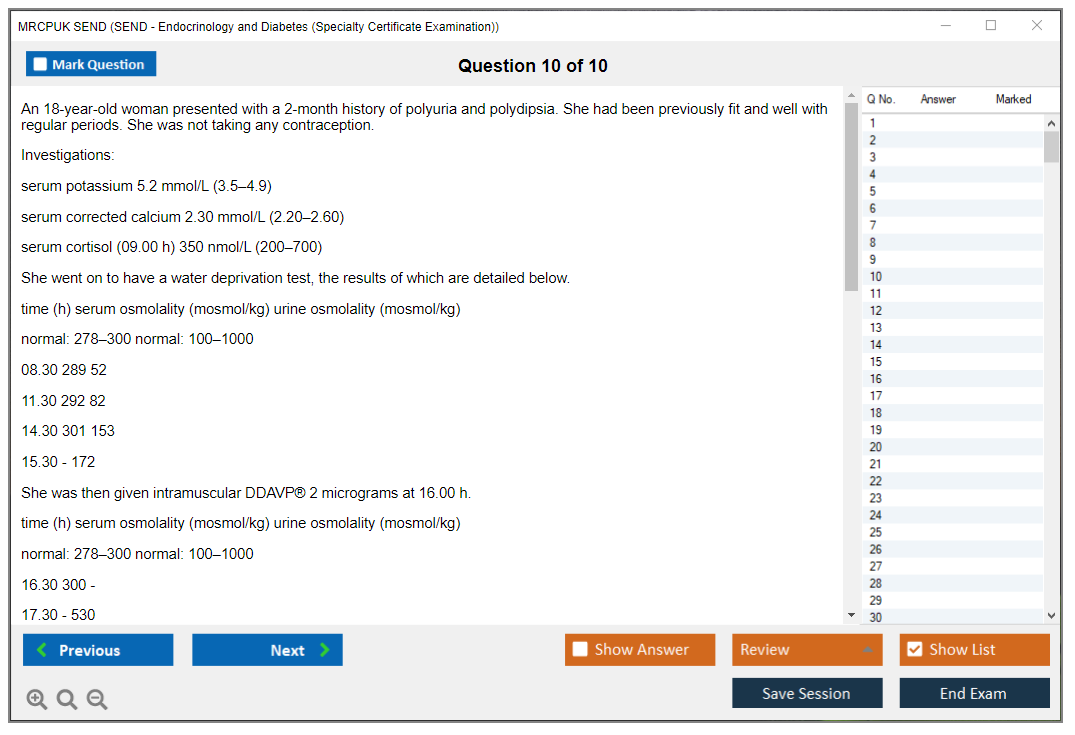
Task: Go to the Next question
Action: tap(267, 650)
